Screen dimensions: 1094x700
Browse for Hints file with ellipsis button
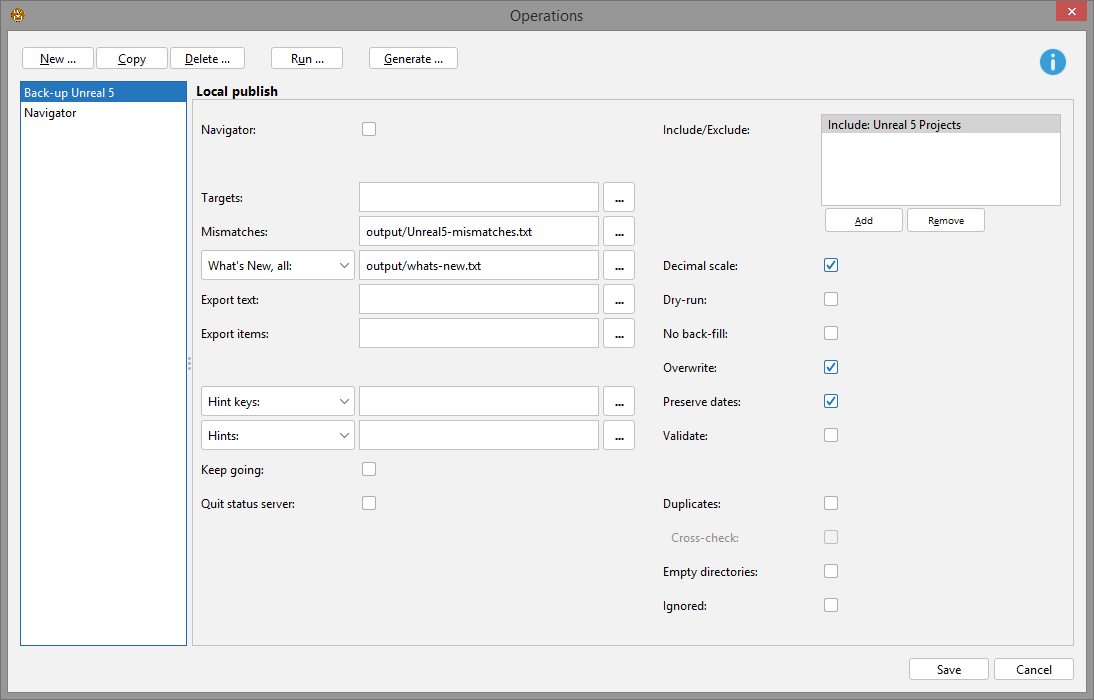click(619, 435)
